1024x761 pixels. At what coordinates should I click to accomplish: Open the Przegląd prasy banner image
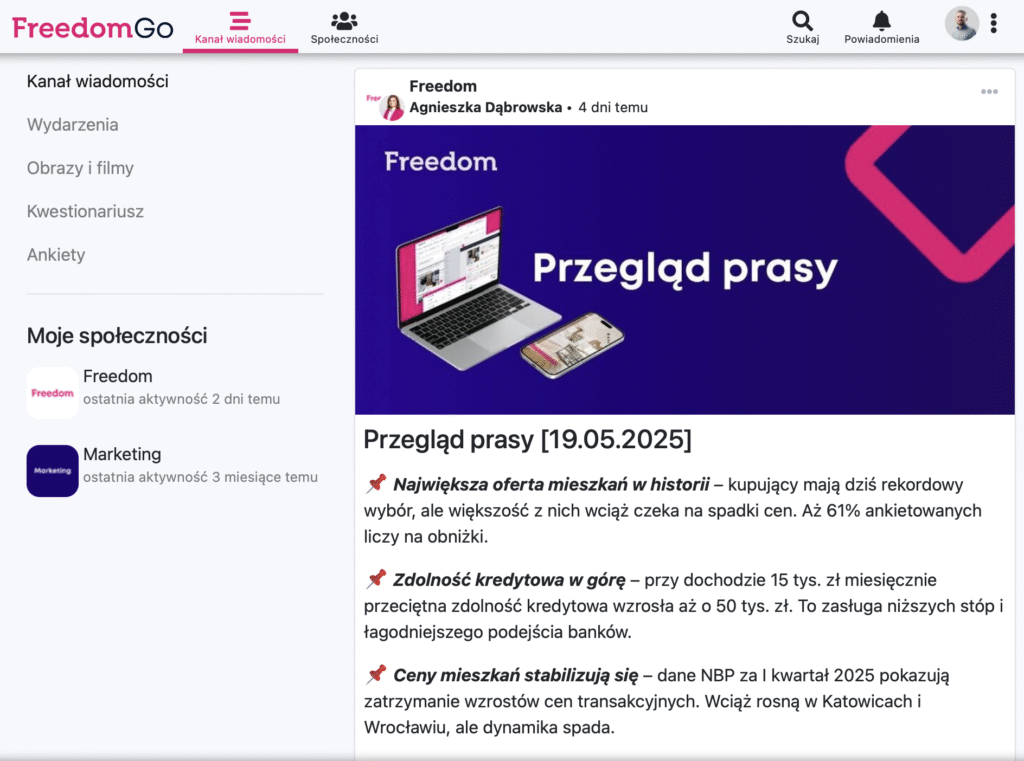[684, 270]
